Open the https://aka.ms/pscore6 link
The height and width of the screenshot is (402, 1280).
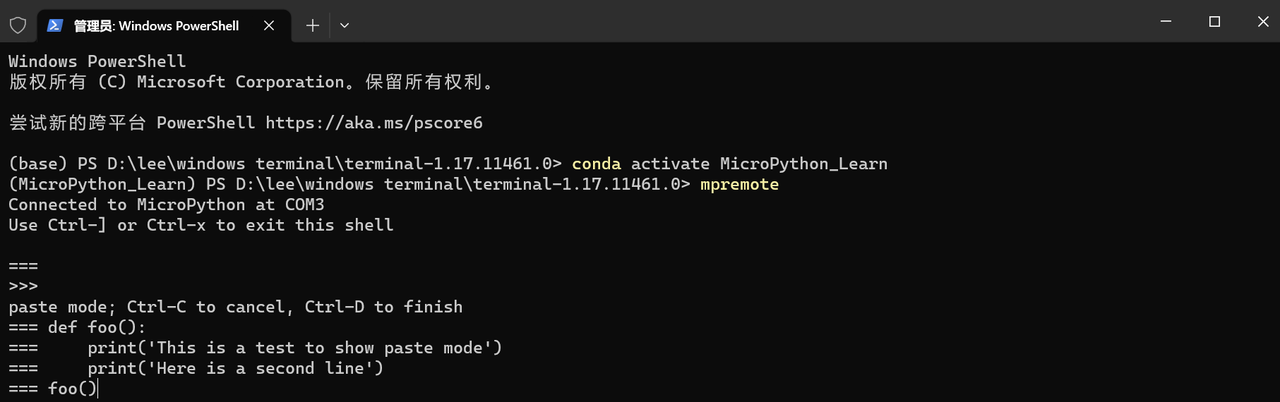click(374, 123)
